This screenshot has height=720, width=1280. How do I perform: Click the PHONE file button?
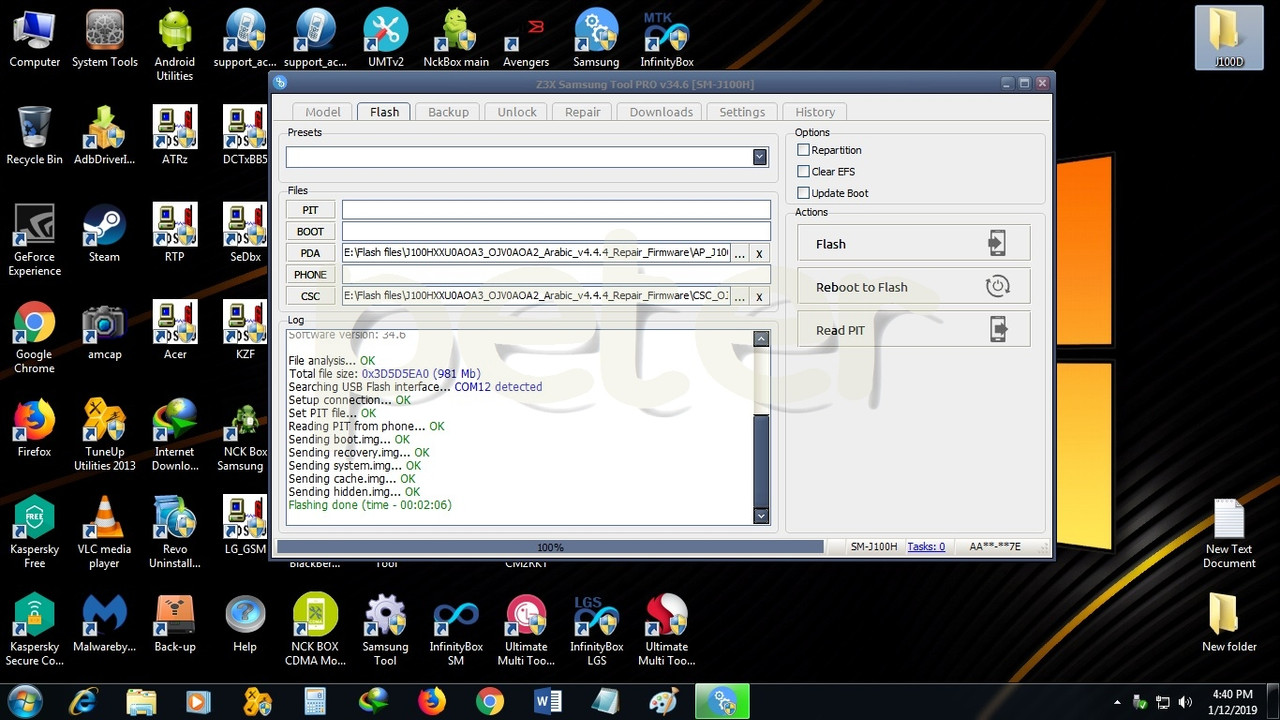click(310, 275)
